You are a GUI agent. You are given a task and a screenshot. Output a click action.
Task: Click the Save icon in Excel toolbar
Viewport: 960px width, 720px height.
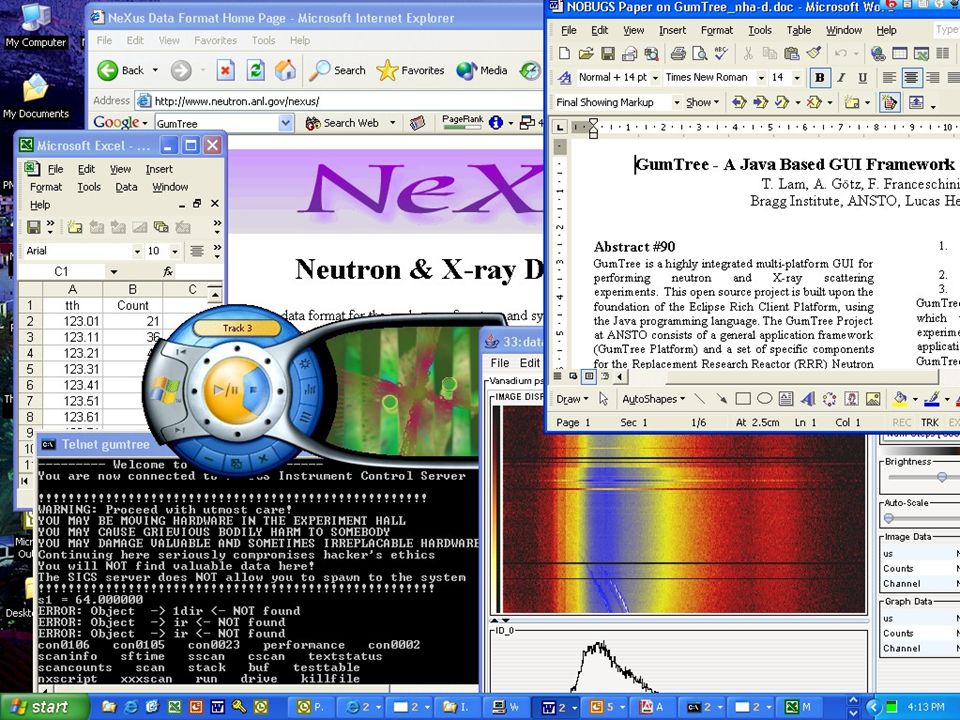[33, 227]
